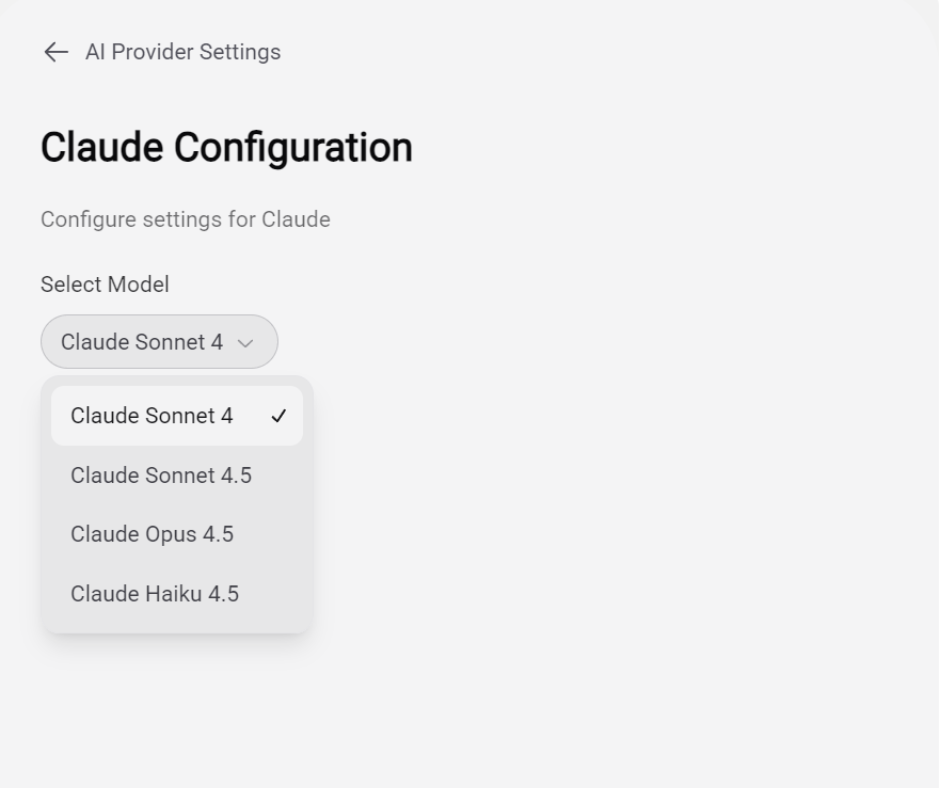Viewport: 940px width, 788px height.
Task: Collapse the Claude Sonnet 4 model dropdown
Action: pyautogui.click(x=159, y=342)
